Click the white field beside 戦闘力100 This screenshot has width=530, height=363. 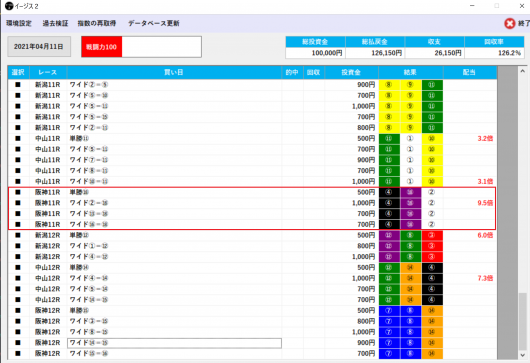162,47
